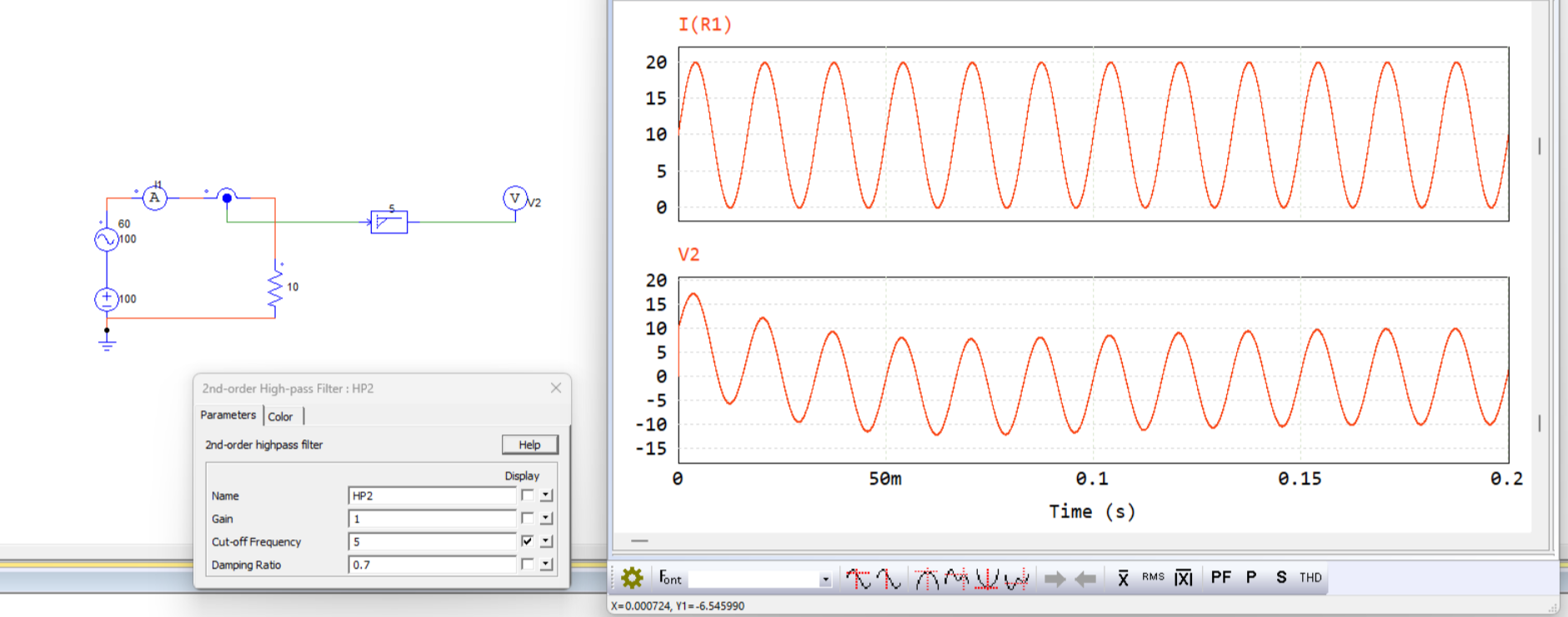The height and width of the screenshot is (617, 1568).
Task: Select the high-pass filter block in schematic
Action: [388, 222]
